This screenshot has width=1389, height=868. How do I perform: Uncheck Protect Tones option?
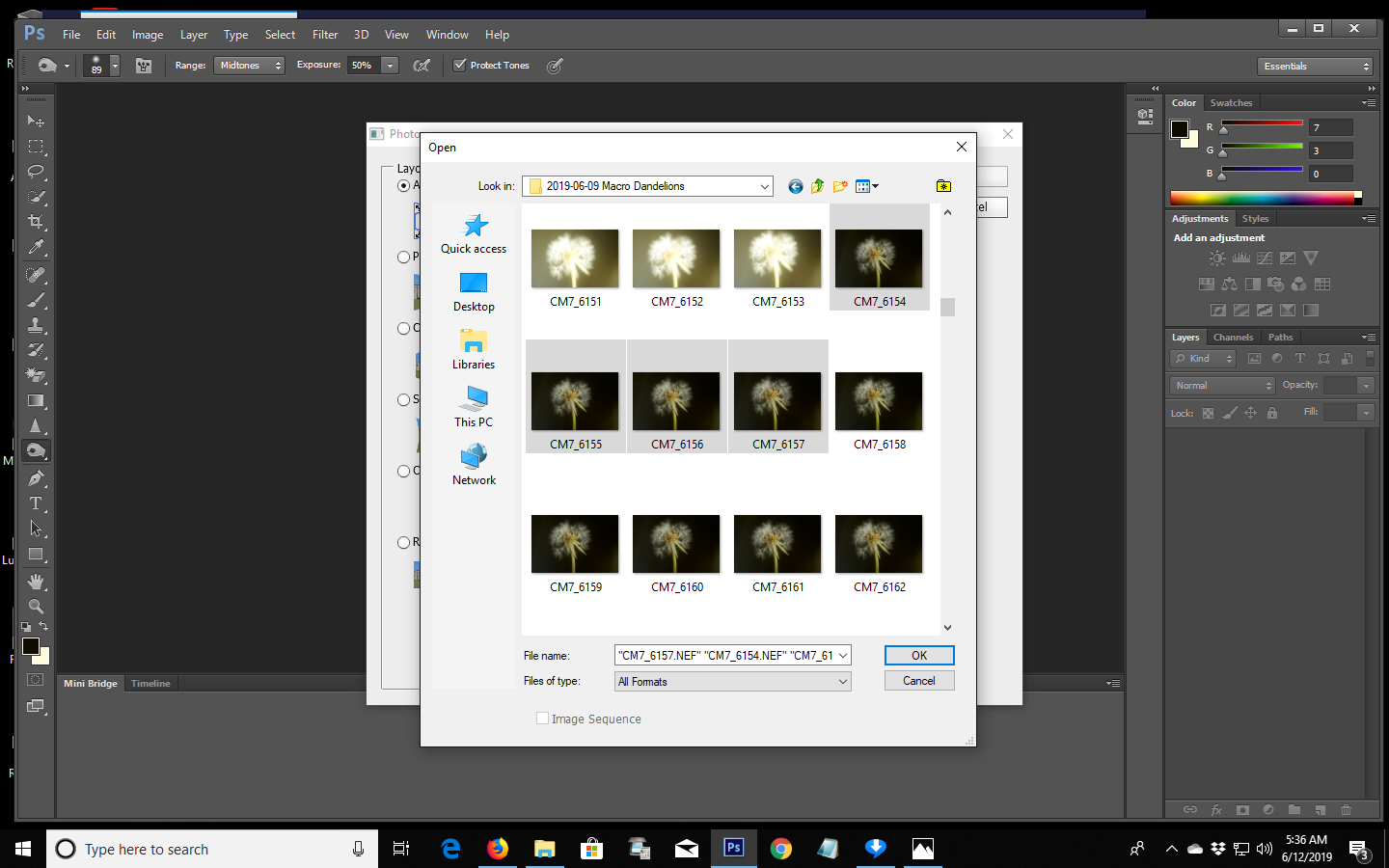[459, 66]
